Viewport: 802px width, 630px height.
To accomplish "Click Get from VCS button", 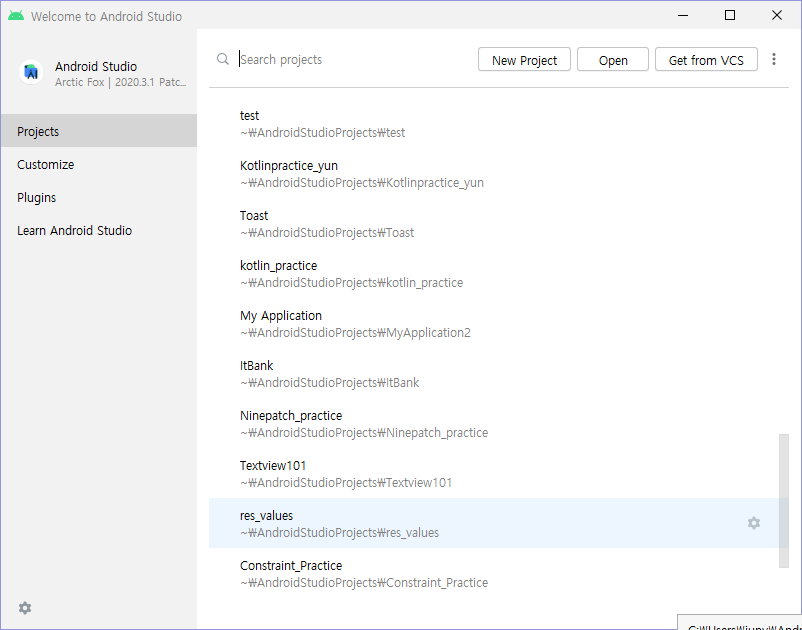I will [705, 60].
